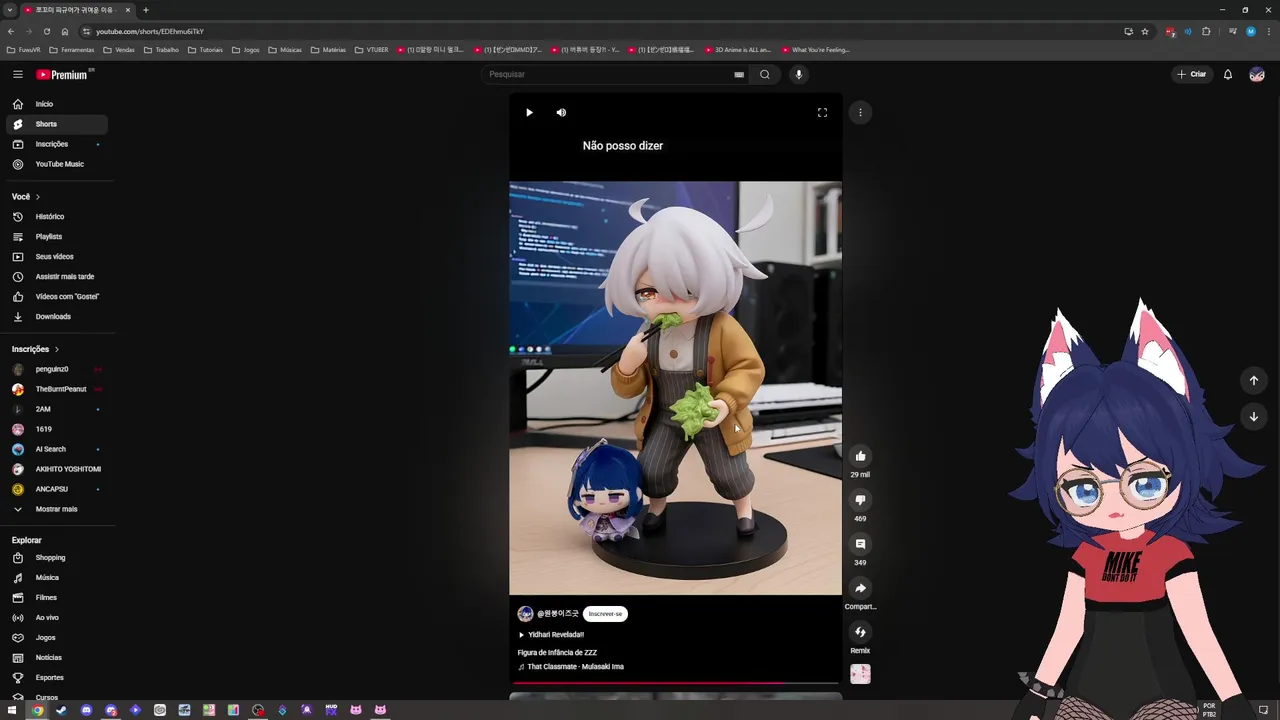Image resolution: width=1280 pixels, height=720 pixels.
Task: Share the Short via Compartilhar
Action: [x=860, y=588]
